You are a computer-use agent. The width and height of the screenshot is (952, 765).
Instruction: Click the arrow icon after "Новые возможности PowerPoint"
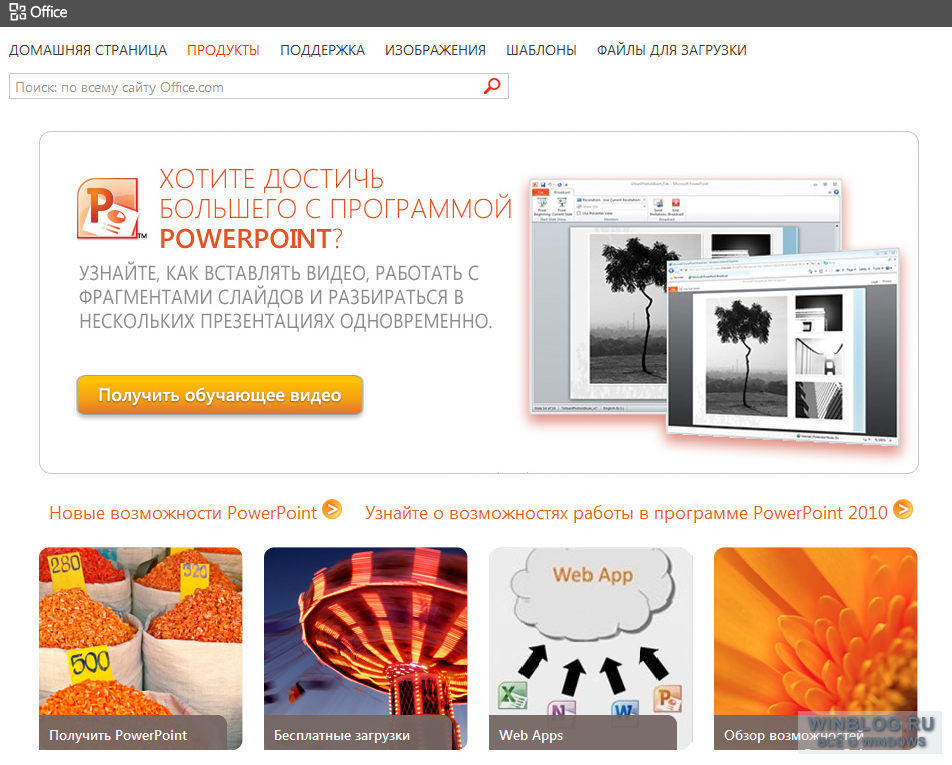coord(332,509)
